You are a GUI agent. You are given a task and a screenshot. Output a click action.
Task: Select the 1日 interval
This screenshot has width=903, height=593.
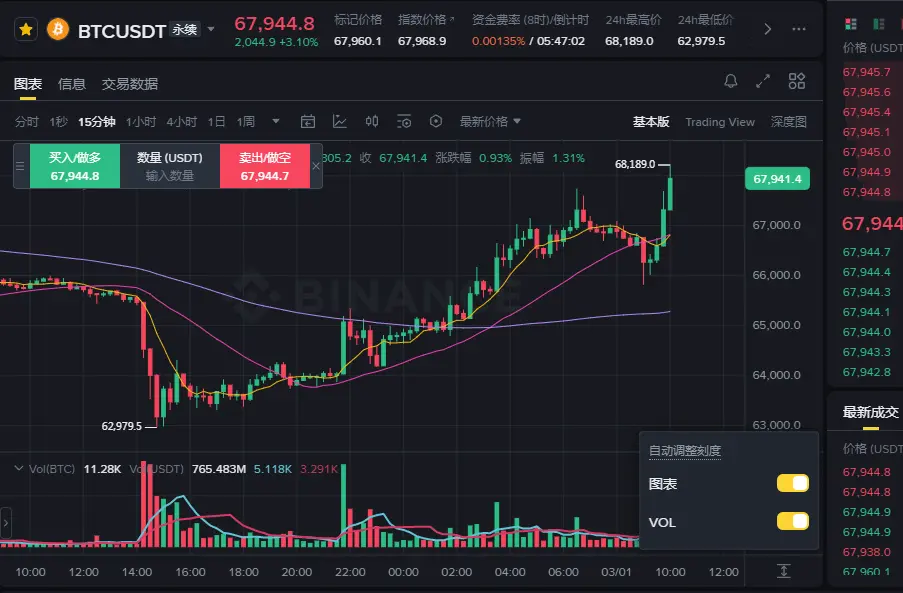click(216, 121)
